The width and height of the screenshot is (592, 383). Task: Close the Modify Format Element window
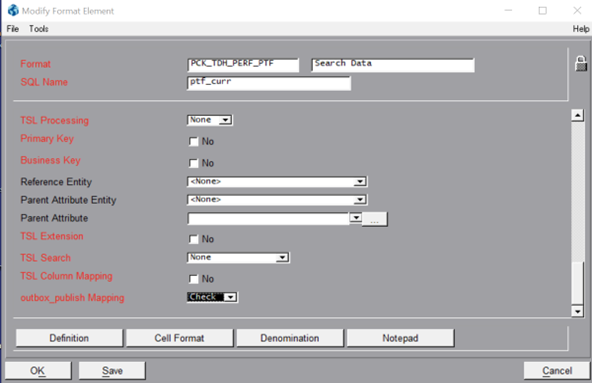[577, 11]
